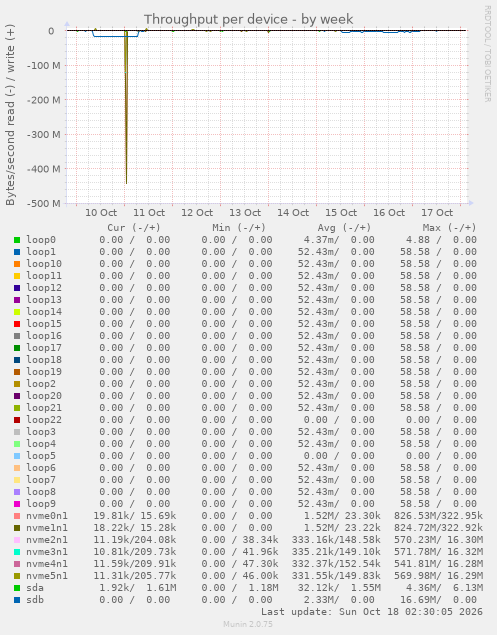Image resolution: width=497 pixels, height=635 pixels.
Task: Click the '16 Oct' x-axis date label
Action: click(389, 213)
